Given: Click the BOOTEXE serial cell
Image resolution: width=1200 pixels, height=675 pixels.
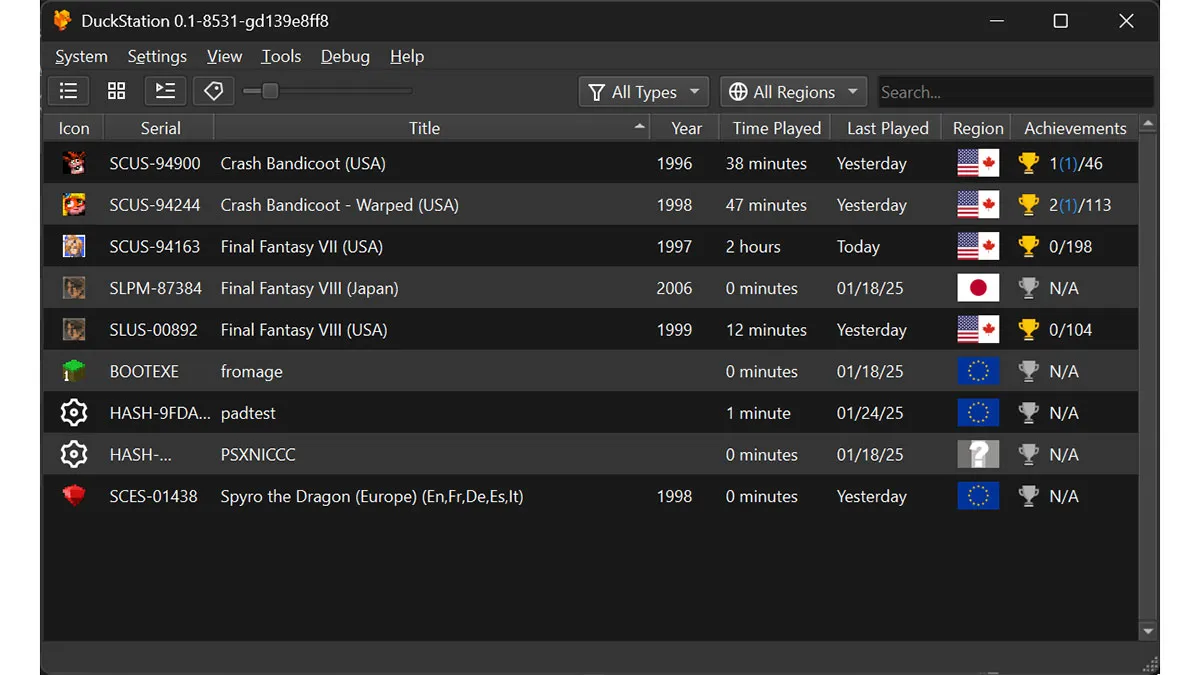Looking at the screenshot, I should click(x=144, y=371).
